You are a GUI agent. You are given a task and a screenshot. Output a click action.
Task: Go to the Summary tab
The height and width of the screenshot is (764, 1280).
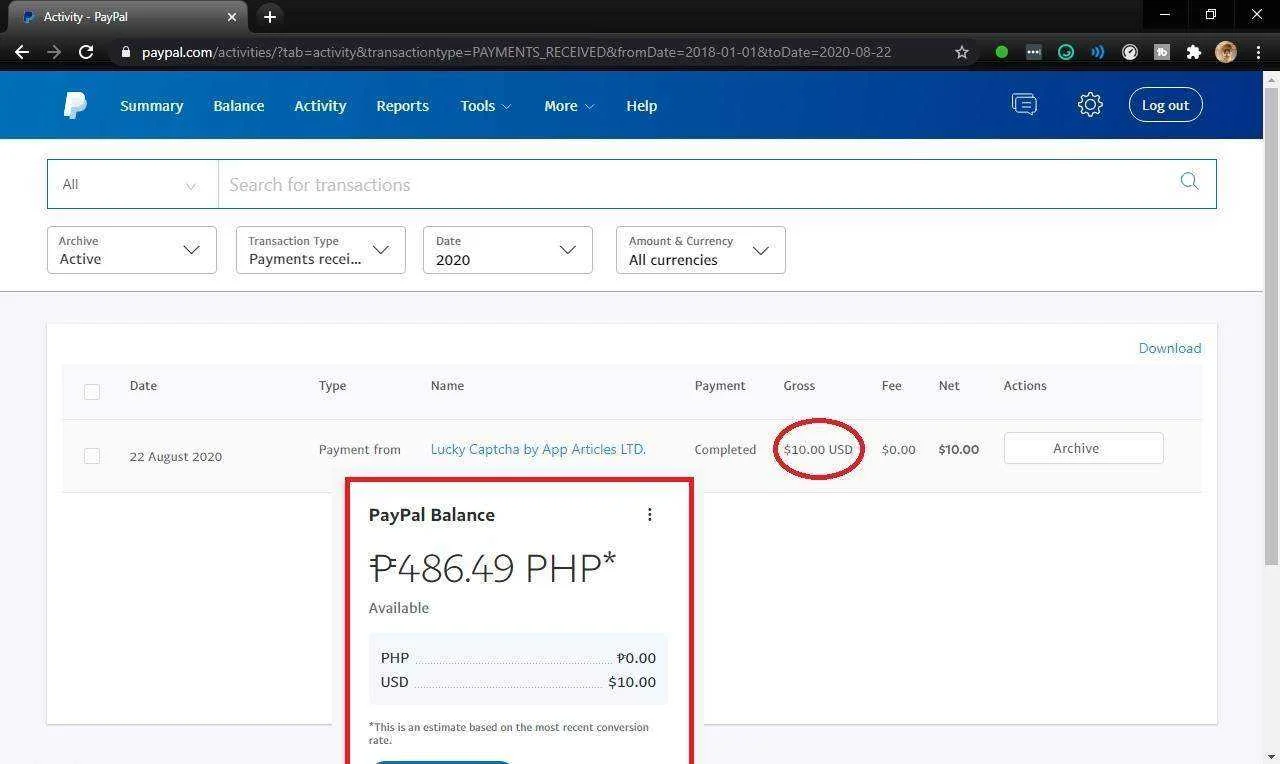[x=152, y=106]
